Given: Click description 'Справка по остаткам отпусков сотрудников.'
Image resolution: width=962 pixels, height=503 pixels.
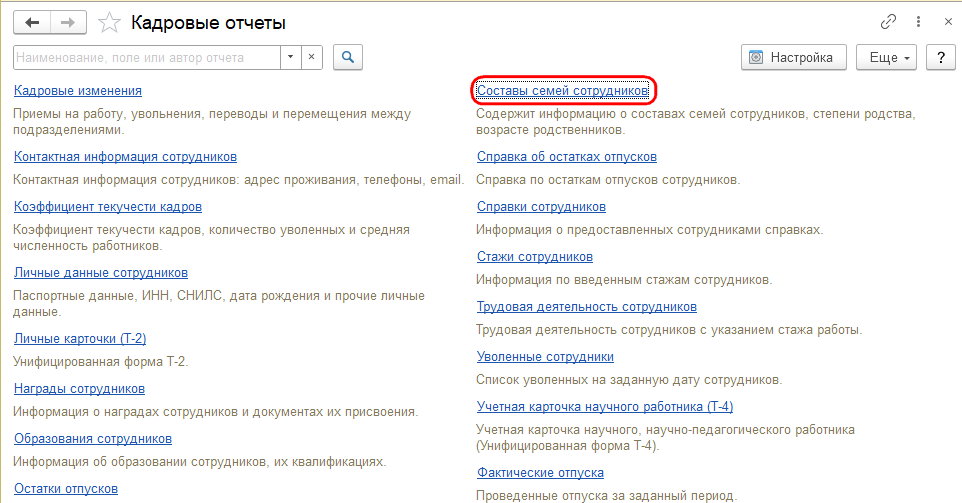Looking at the screenshot, I should (608, 180).
